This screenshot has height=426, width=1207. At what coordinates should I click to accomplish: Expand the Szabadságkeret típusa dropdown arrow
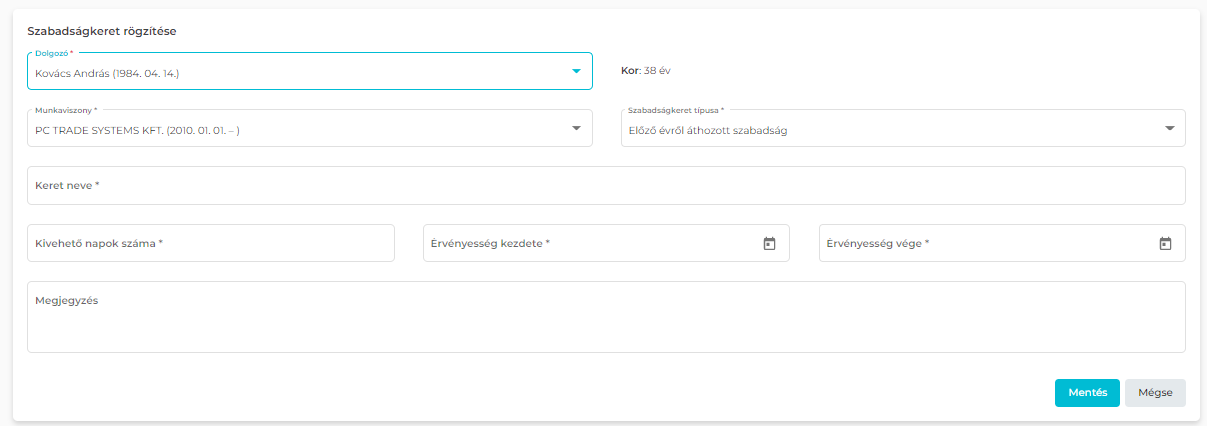coord(1170,128)
